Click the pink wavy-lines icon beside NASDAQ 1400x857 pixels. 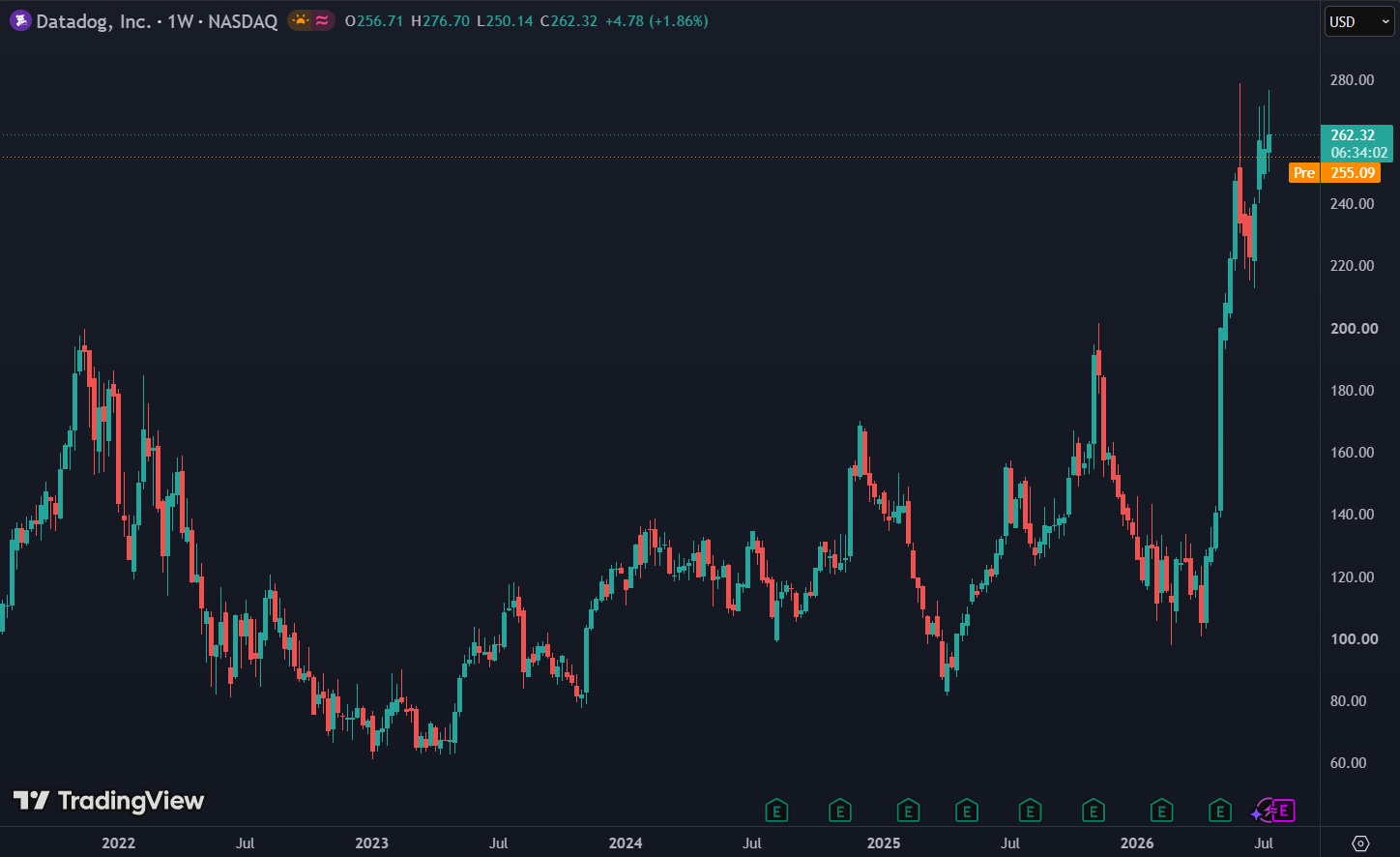coord(323,20)
